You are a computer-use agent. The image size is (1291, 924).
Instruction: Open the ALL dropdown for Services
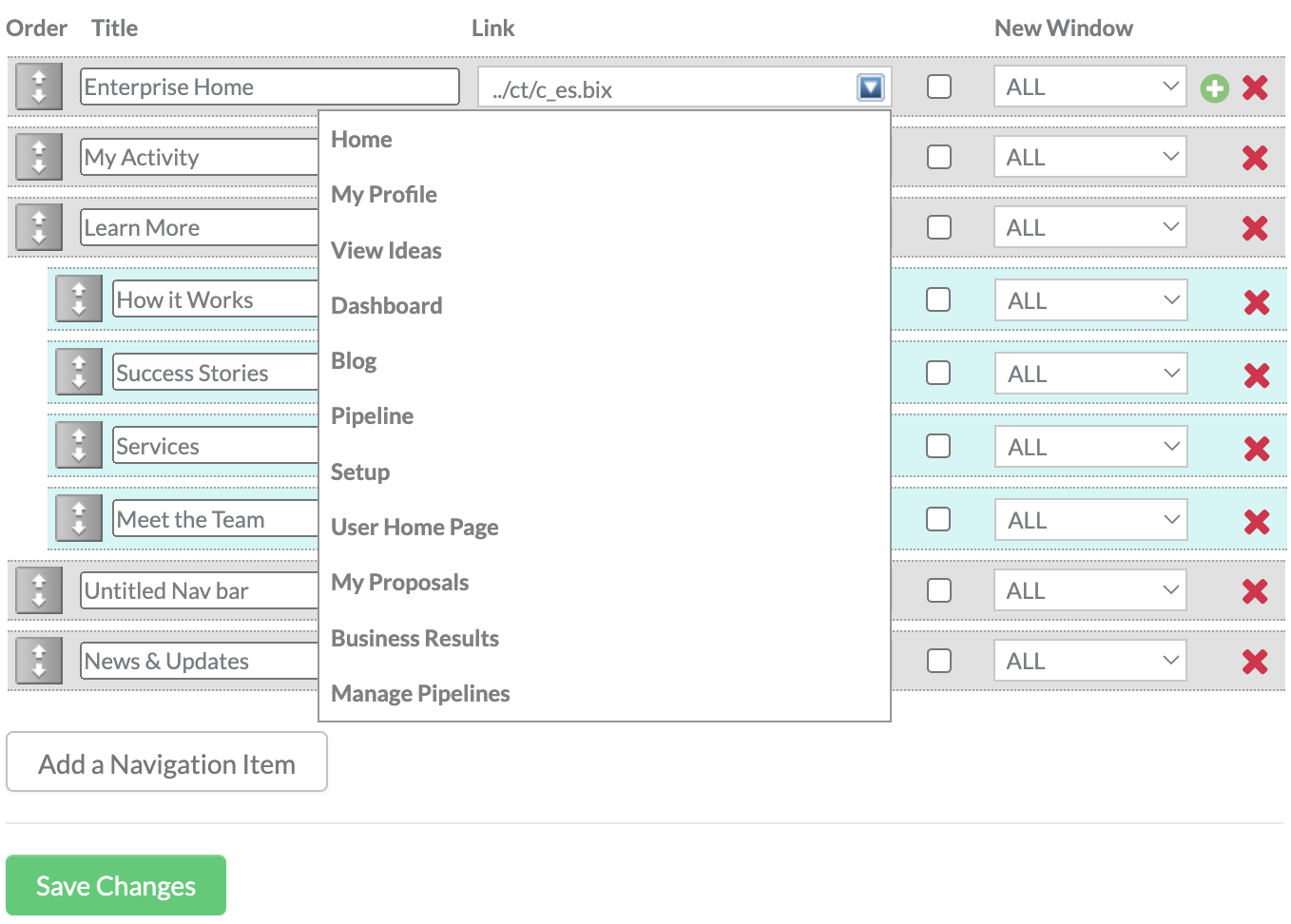[1091, 447]
